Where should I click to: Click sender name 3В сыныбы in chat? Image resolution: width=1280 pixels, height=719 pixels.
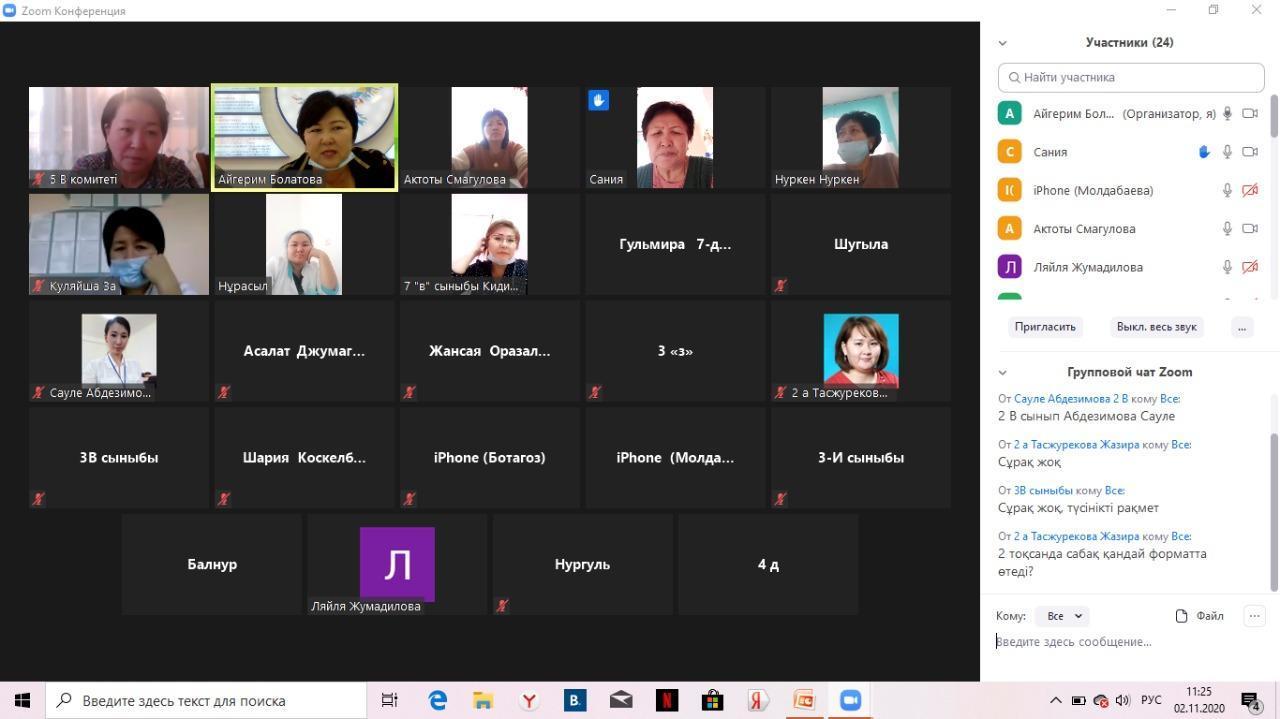pyautogui.click(x=1043, y=490)
